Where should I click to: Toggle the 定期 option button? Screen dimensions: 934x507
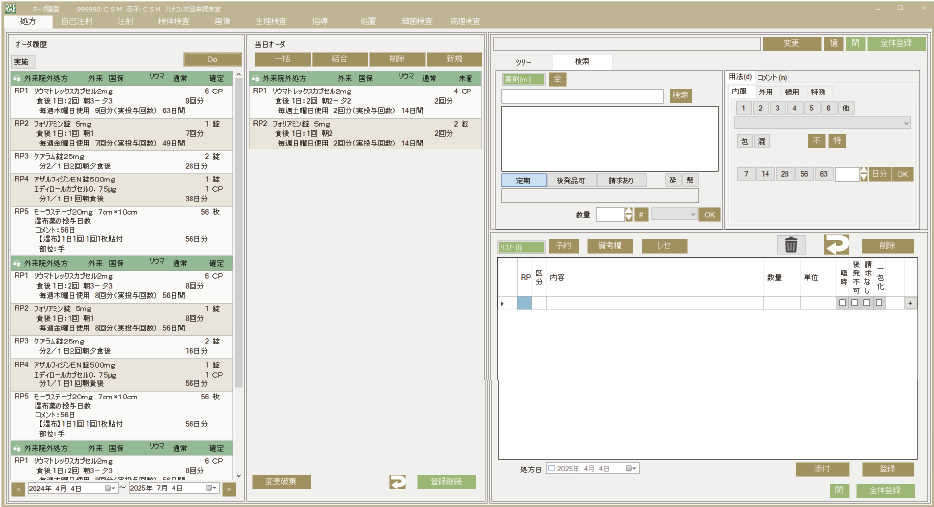pyautogui.click(x=523, y=180)
